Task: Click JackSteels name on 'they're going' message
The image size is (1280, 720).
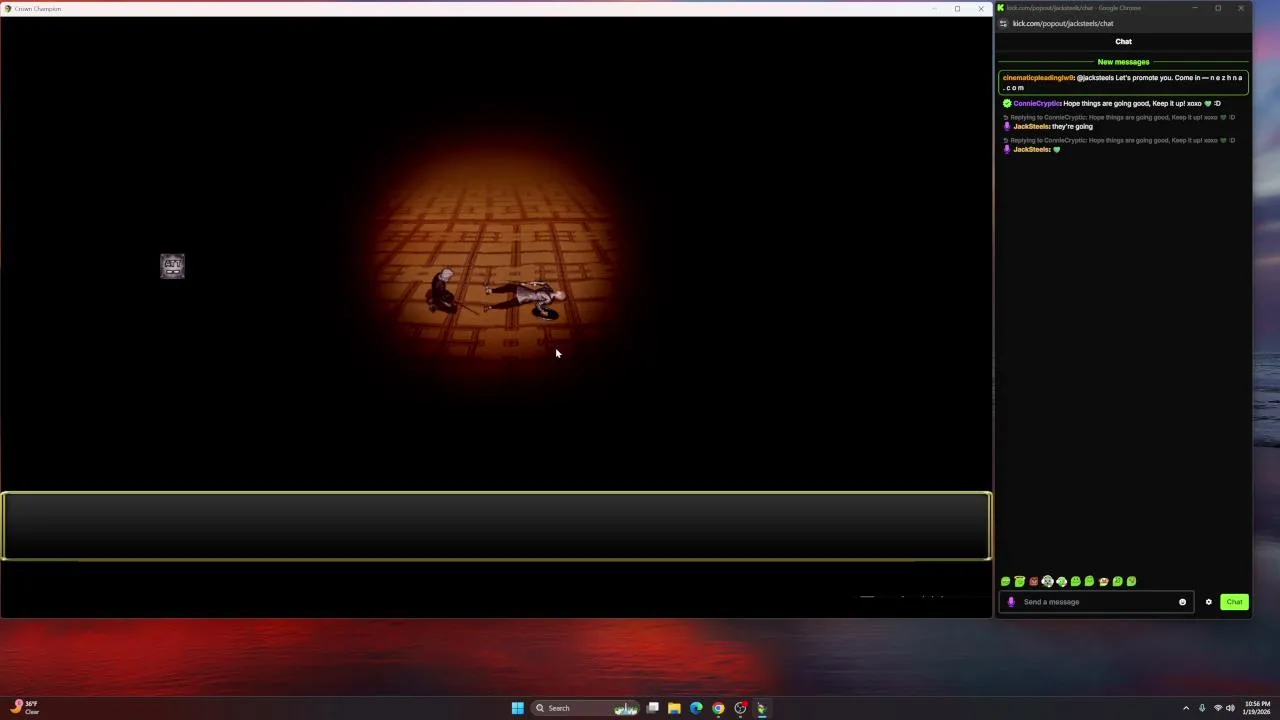Action: (1031, 126)
